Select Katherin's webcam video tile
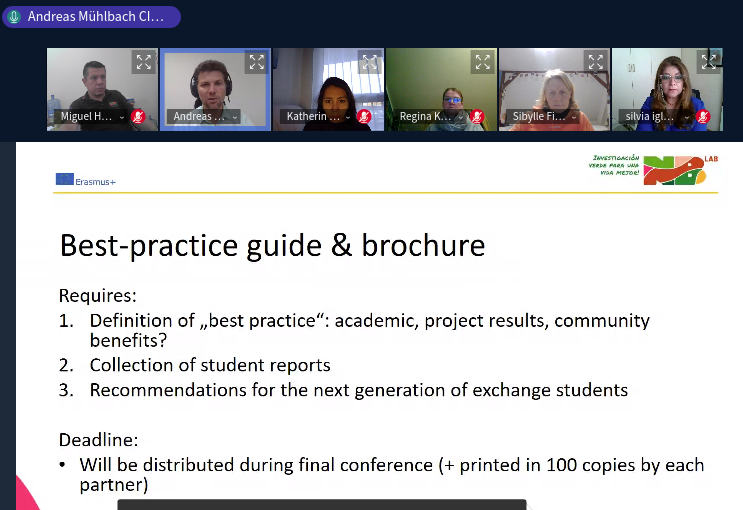743x510 pixels. [328, 90]
